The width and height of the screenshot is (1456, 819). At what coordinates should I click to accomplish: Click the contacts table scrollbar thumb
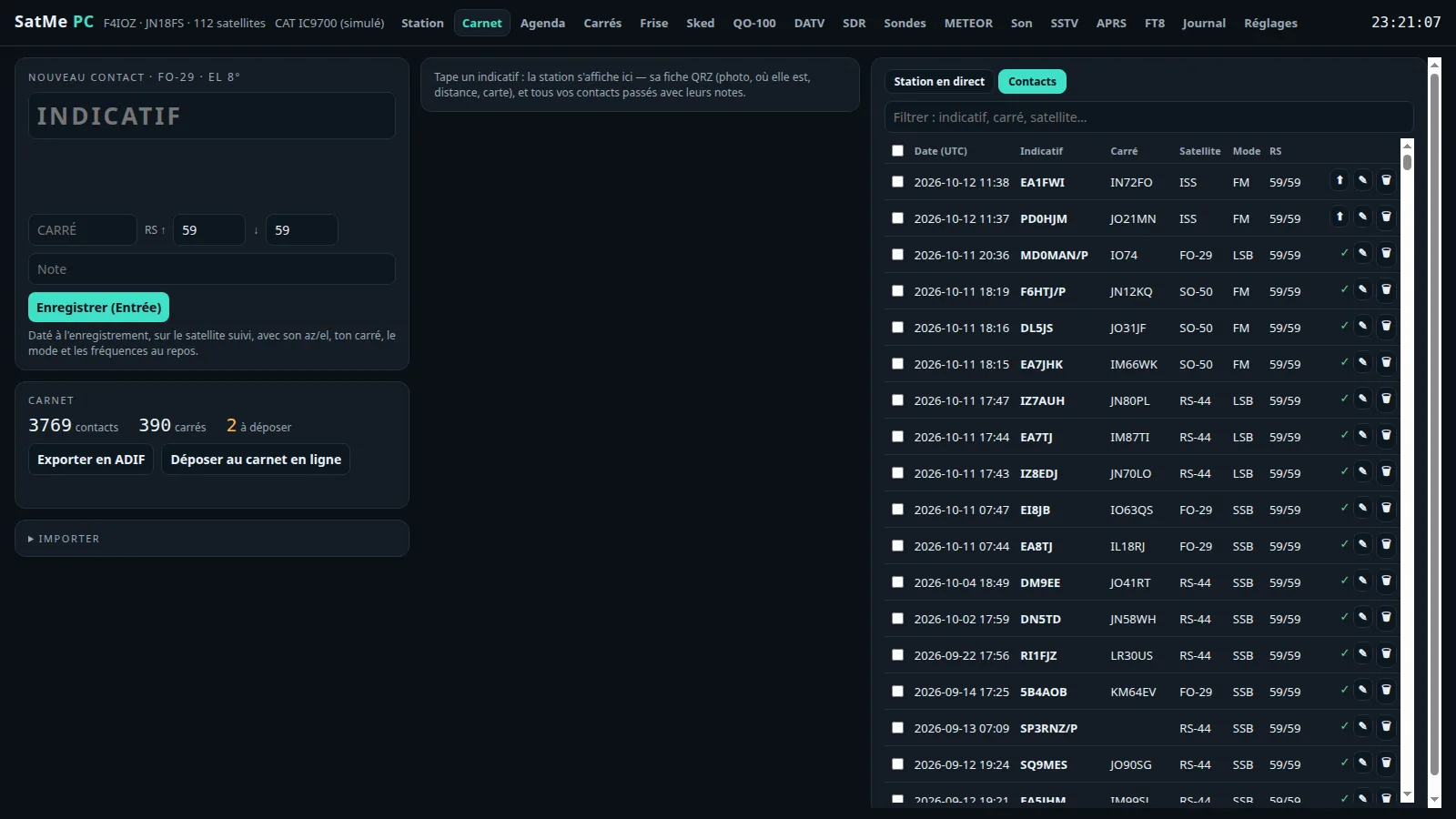(x=1408, y=162)
